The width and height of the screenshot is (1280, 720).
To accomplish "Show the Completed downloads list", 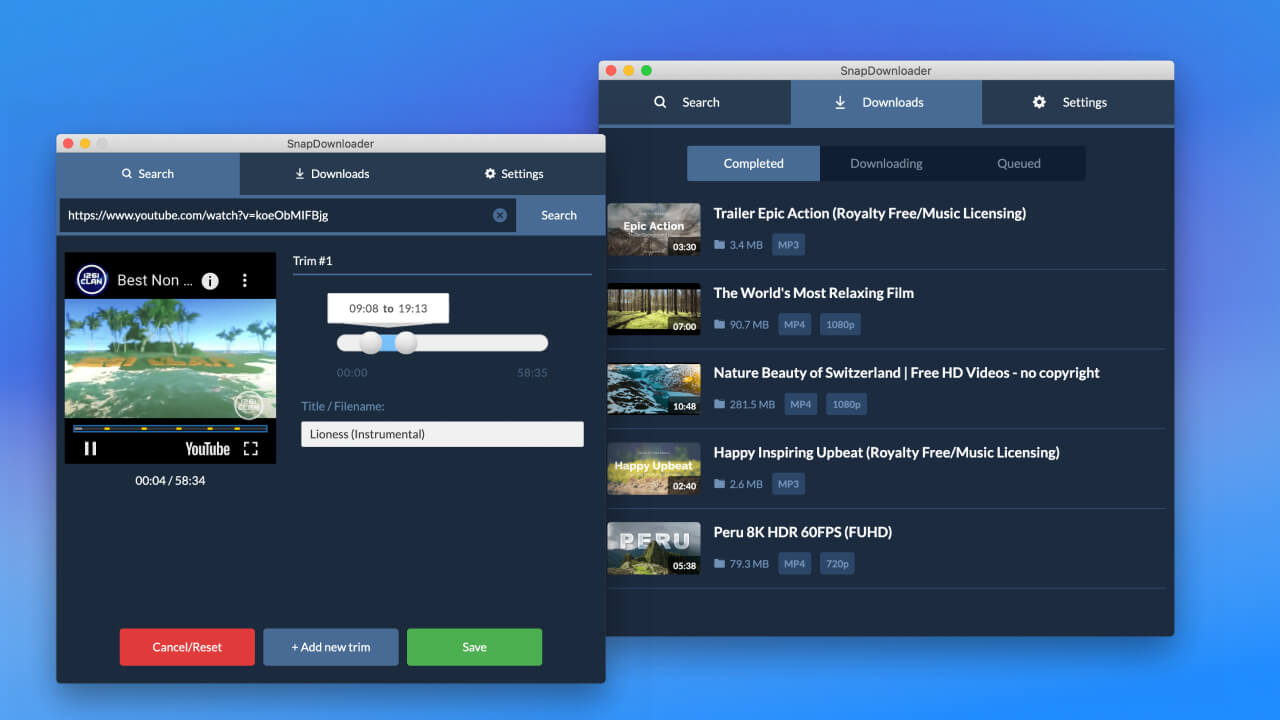I will pyautogui.click(x=754, y=163).
